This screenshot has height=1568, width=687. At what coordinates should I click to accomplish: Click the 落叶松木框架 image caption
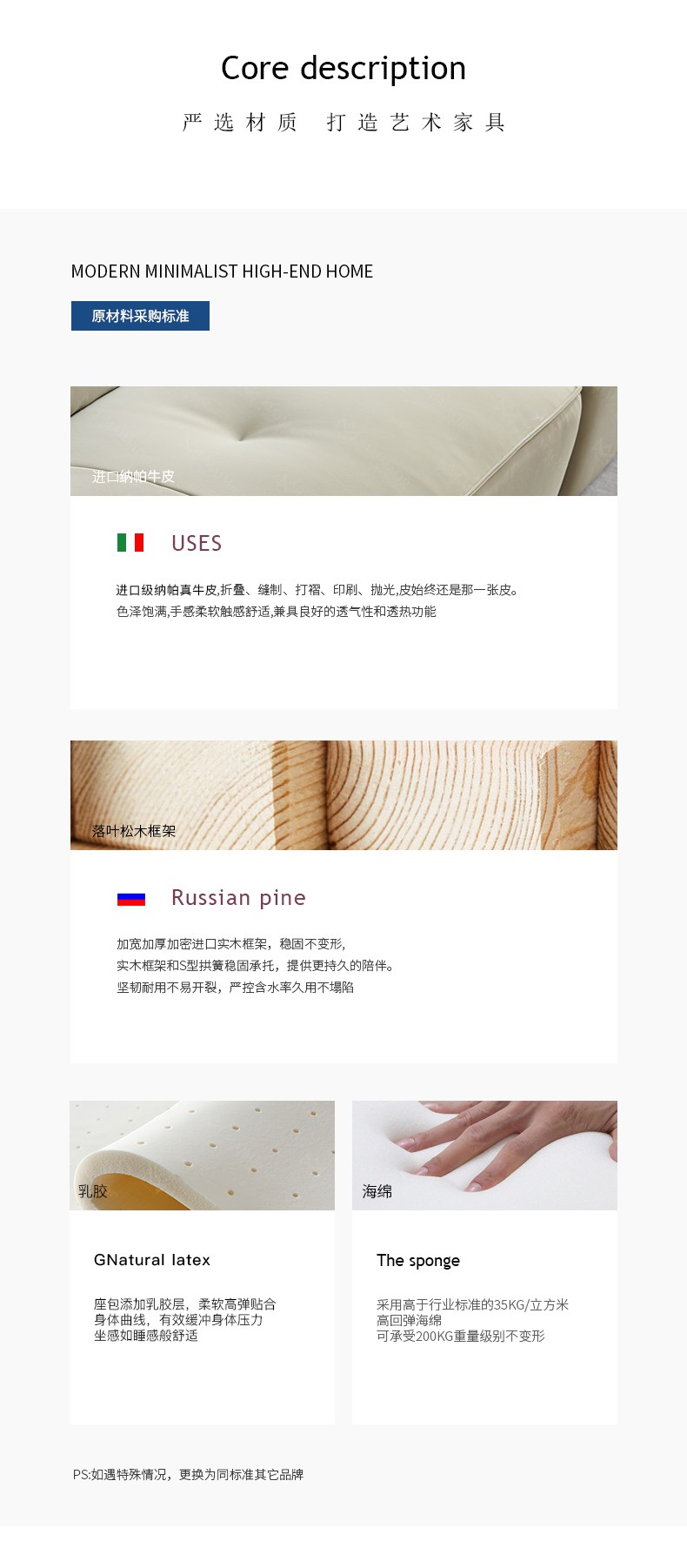134,831
